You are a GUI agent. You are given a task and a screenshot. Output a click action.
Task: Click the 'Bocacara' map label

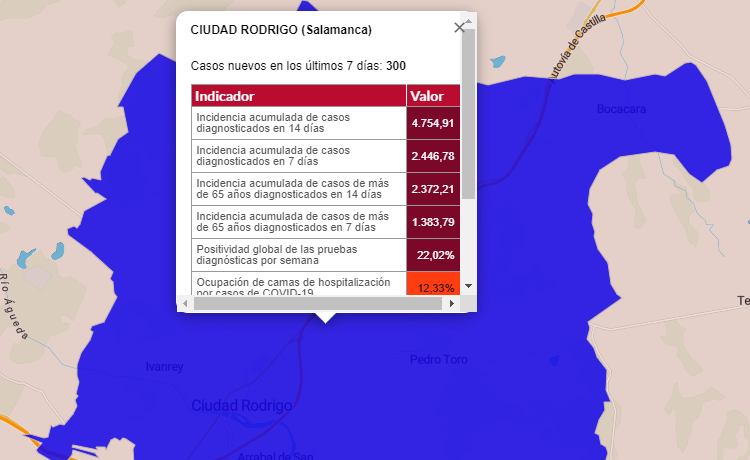[621, 109]
